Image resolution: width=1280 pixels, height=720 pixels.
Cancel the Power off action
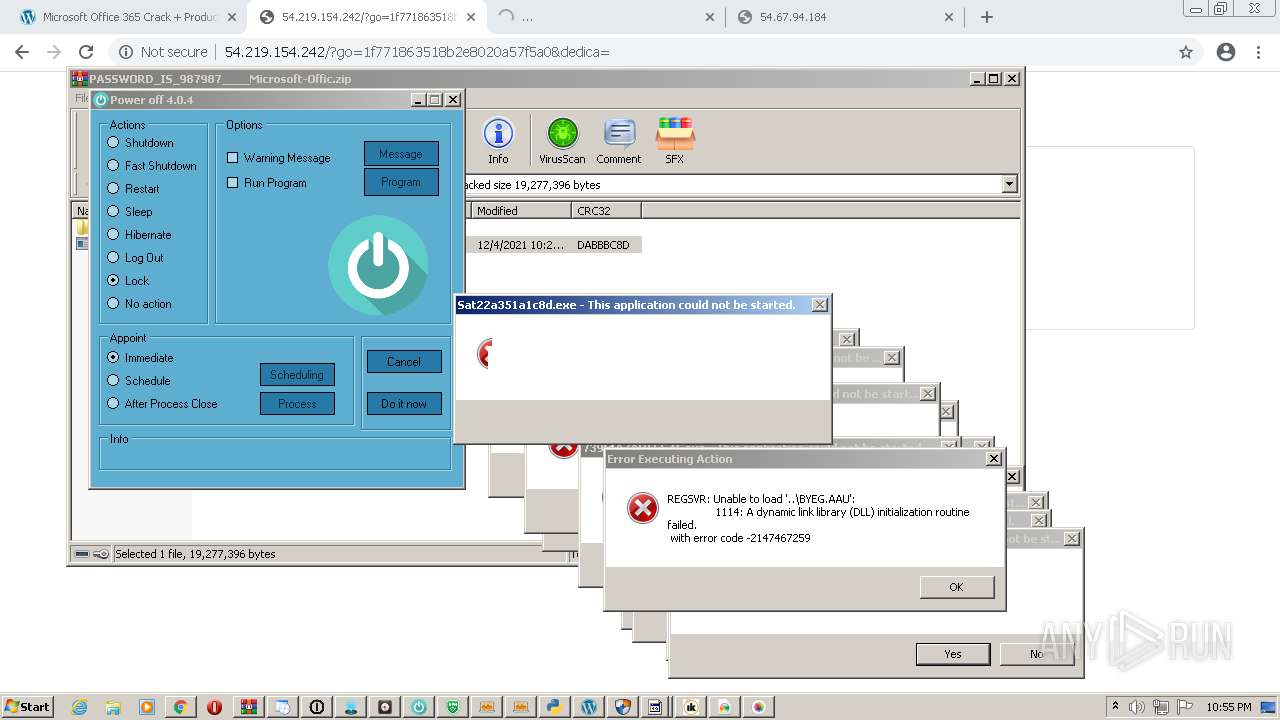point(404,362)
